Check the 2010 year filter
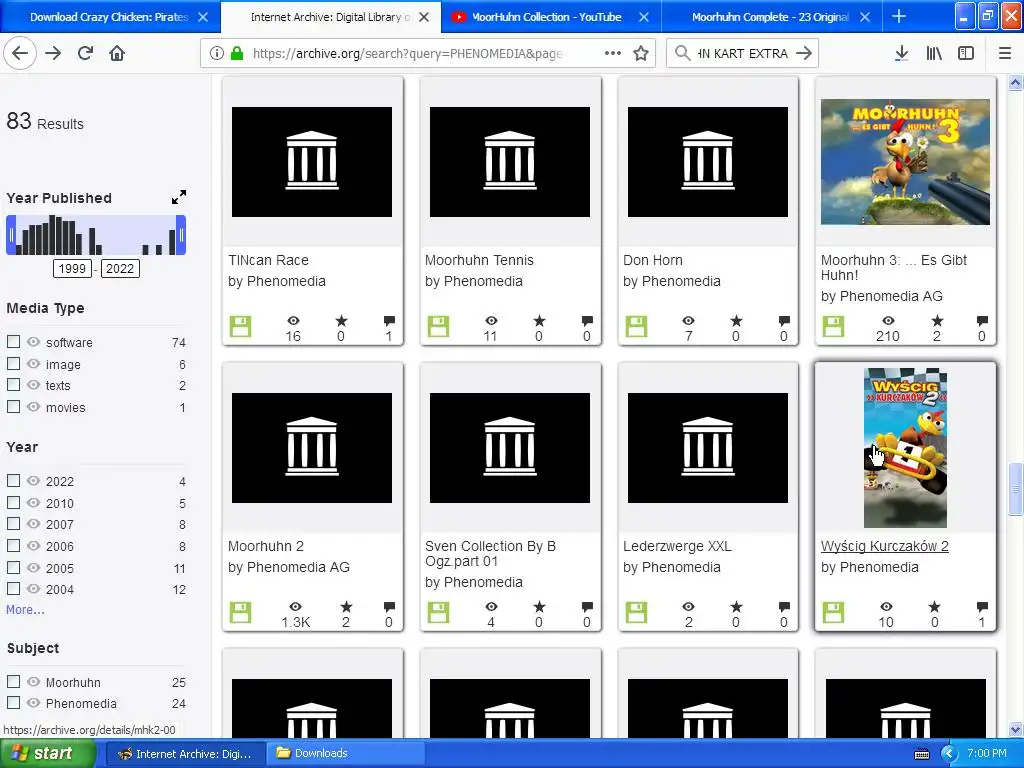 (13, 502)
